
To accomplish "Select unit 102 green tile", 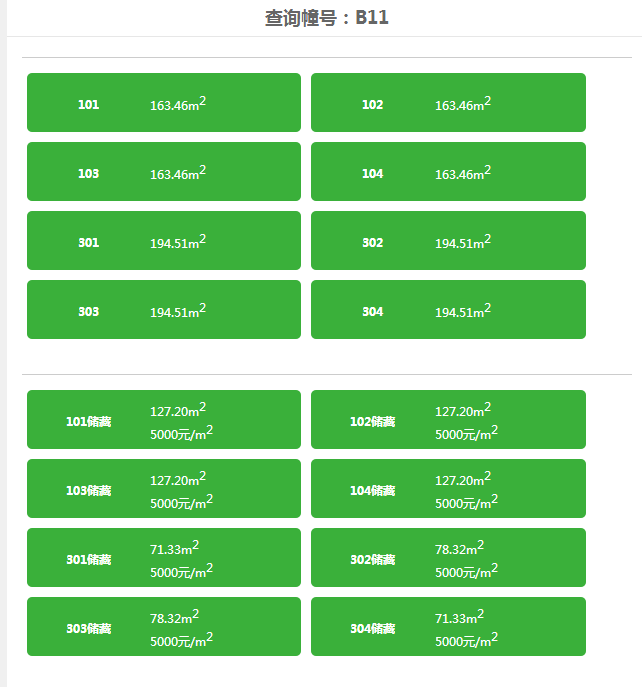I will 448,103.
